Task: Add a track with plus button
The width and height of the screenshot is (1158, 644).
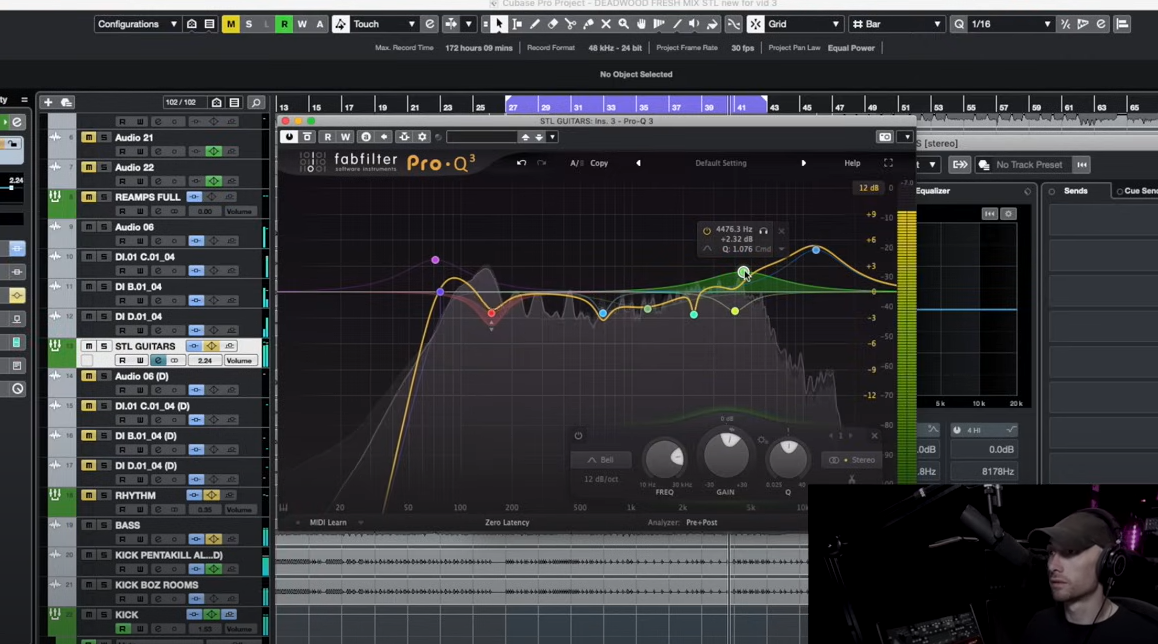Action: (48, 102)
